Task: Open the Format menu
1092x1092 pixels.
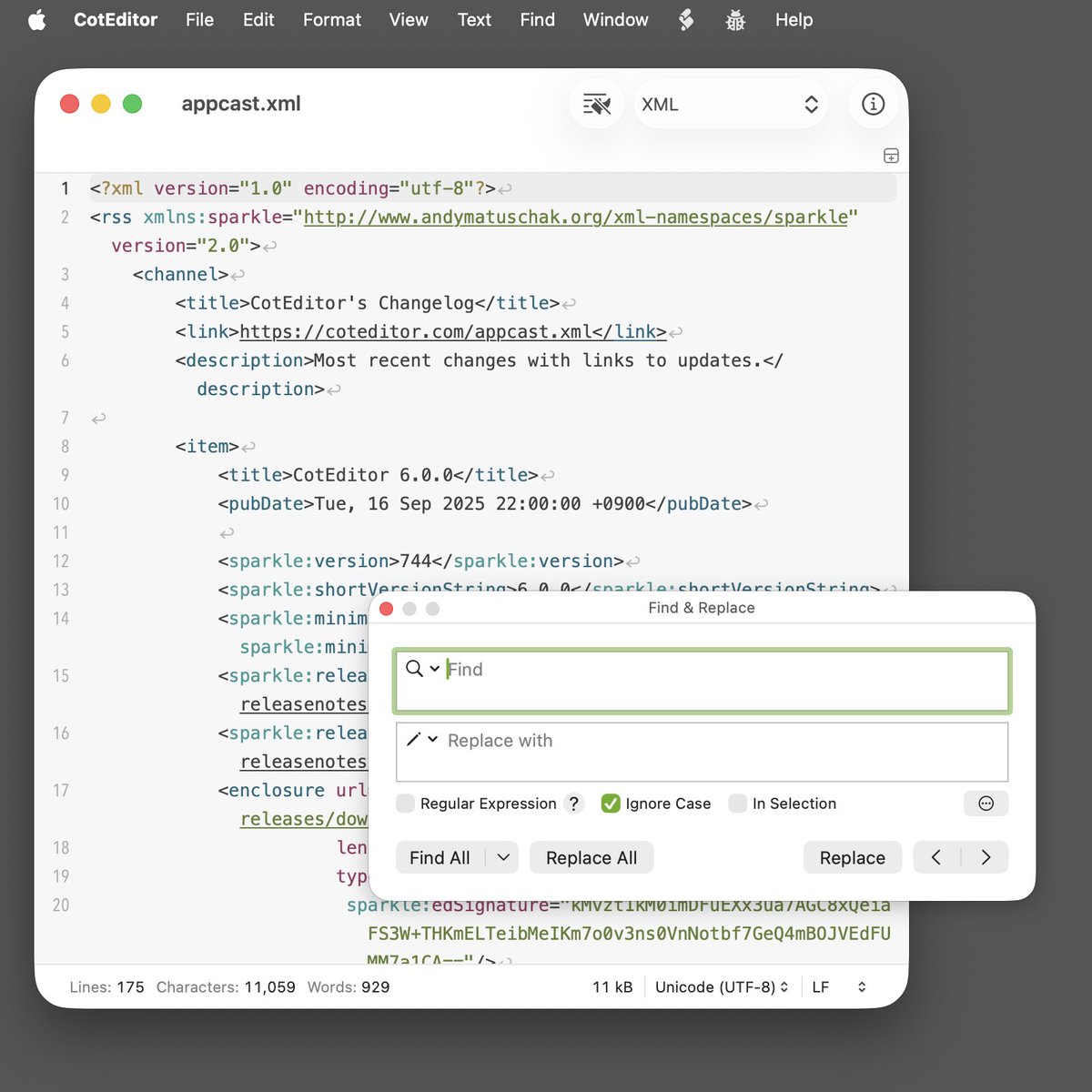Action: tap(332, 20)
